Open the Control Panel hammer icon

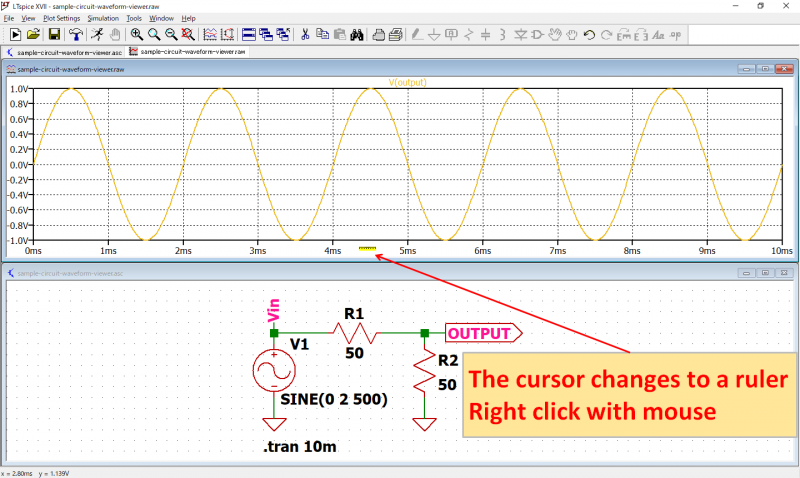pos(76,35)
